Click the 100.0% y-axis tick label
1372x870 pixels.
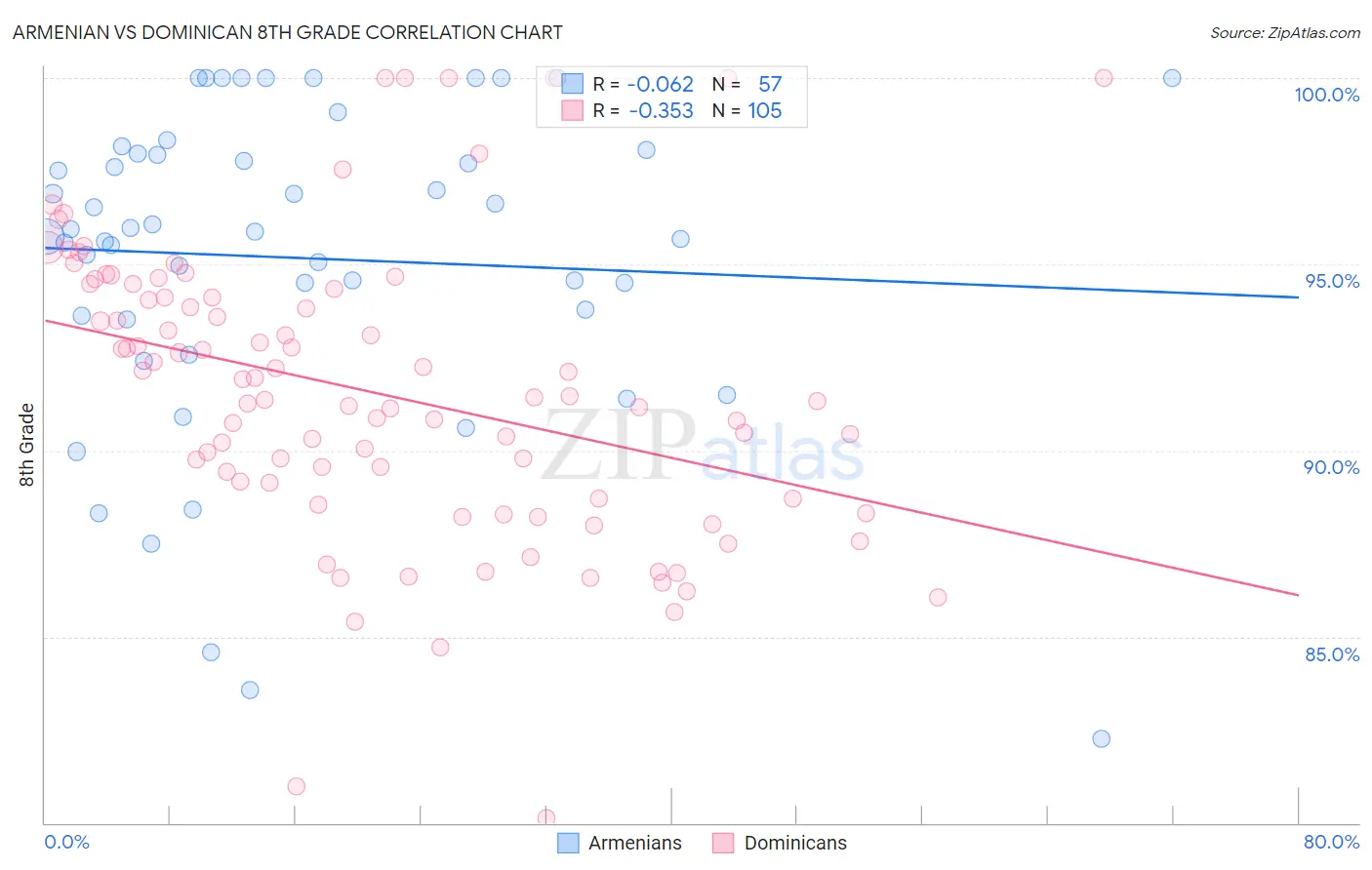point(1326,95)
